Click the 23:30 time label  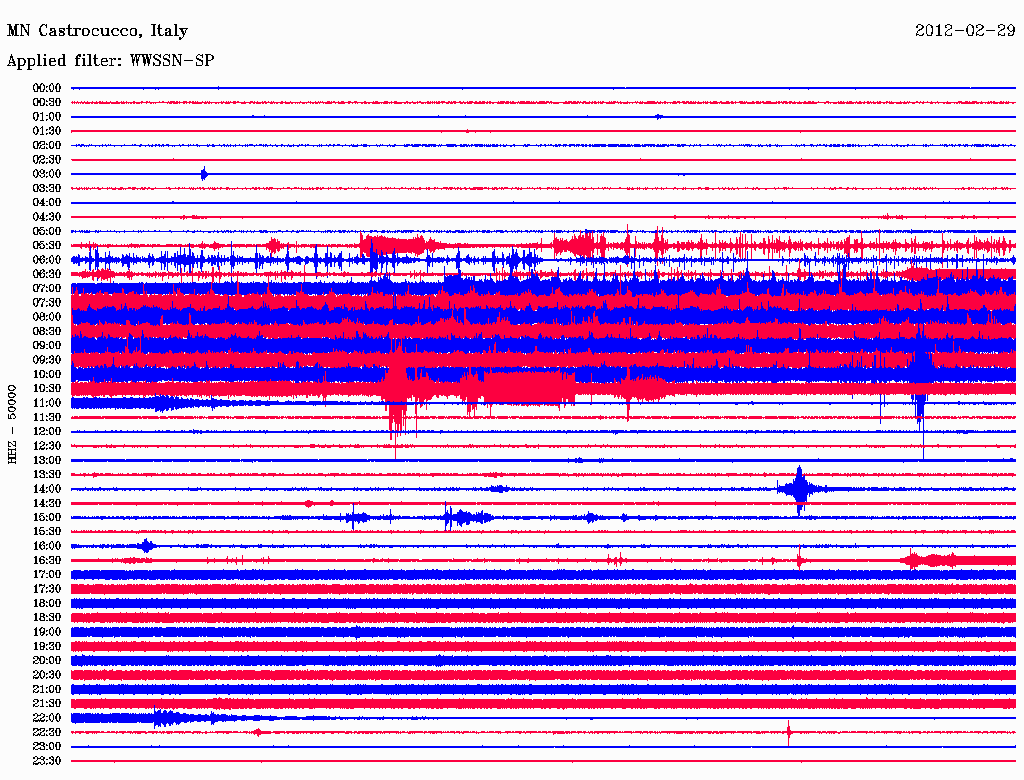47,760
